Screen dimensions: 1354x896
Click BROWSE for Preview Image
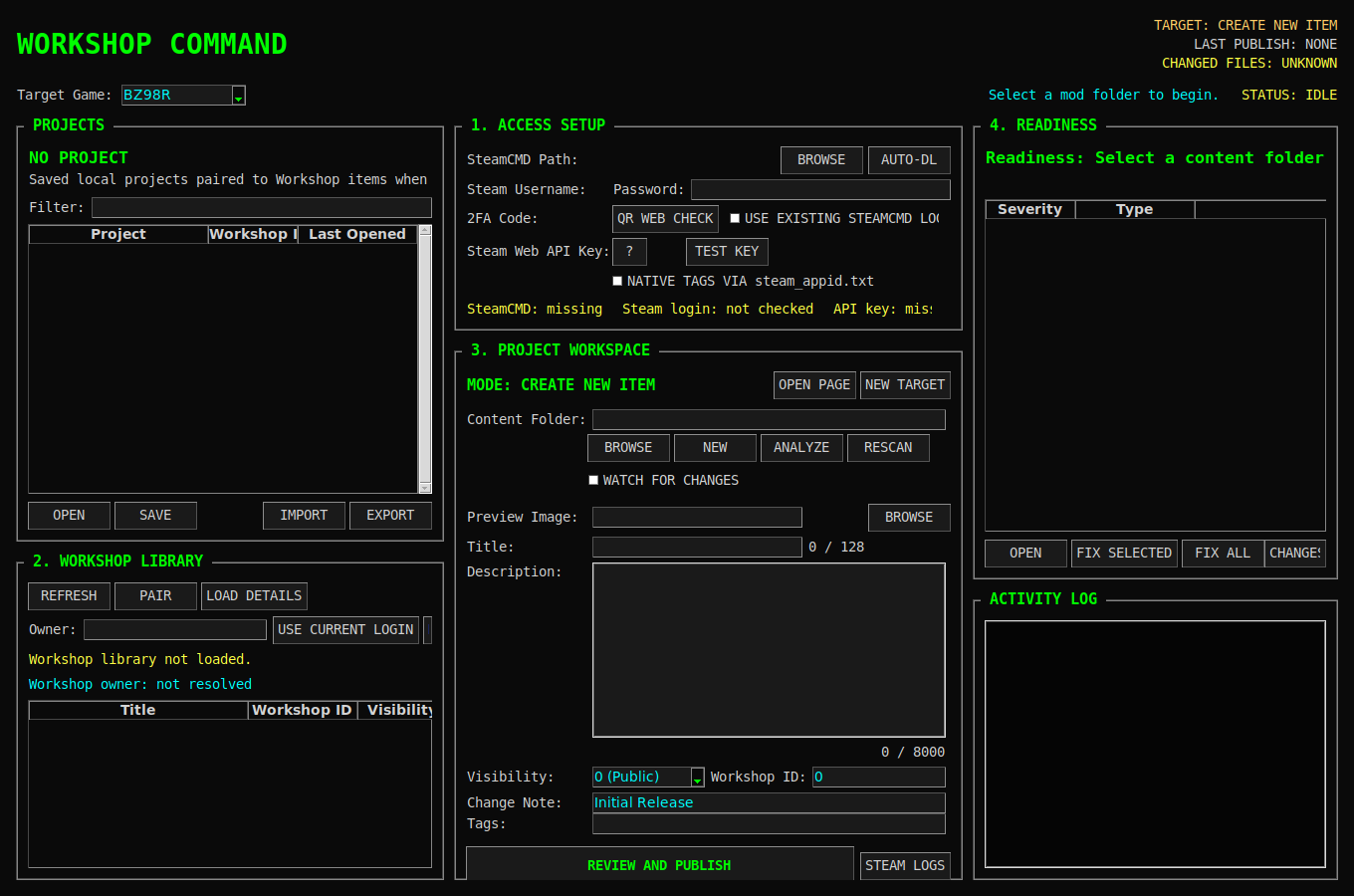pyautogui.click(x=909, y=517)
